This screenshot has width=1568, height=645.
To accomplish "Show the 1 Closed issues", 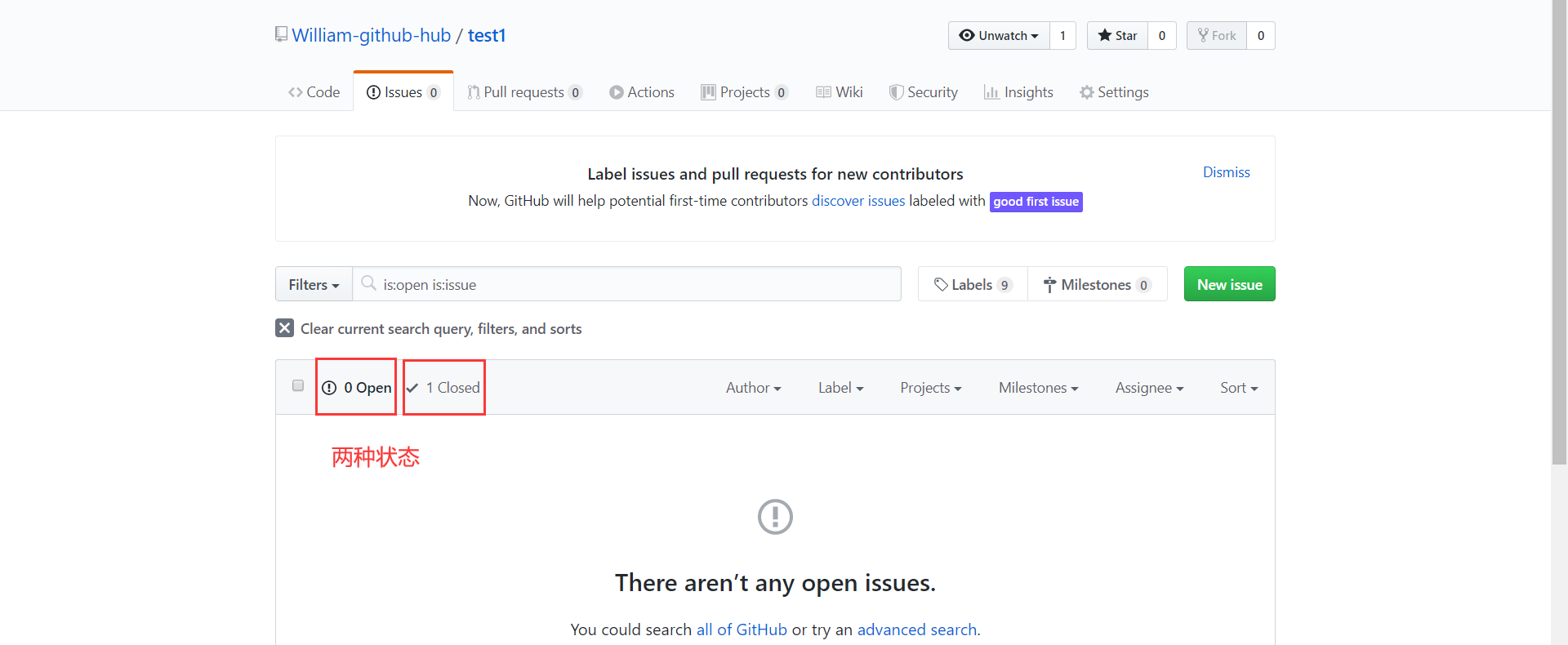I will (443, 388).
